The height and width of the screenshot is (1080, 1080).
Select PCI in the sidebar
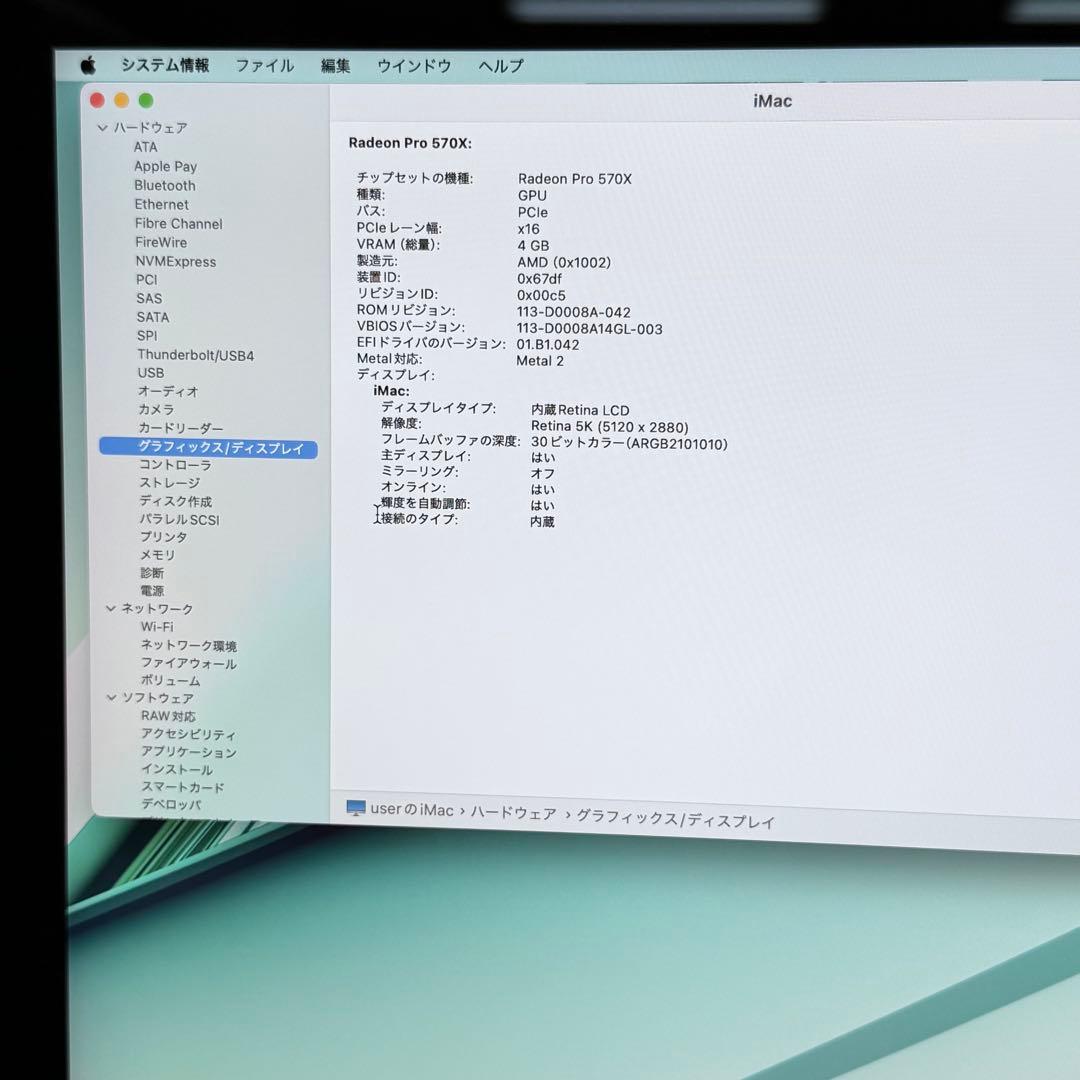tap(147, 280)
